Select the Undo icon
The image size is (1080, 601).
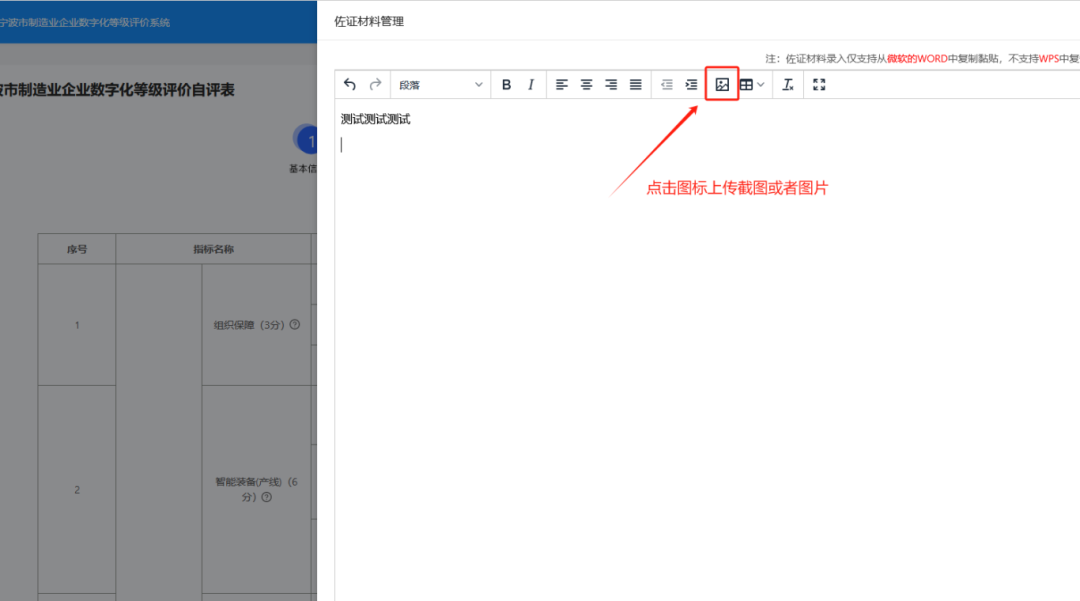coord(349,84)
